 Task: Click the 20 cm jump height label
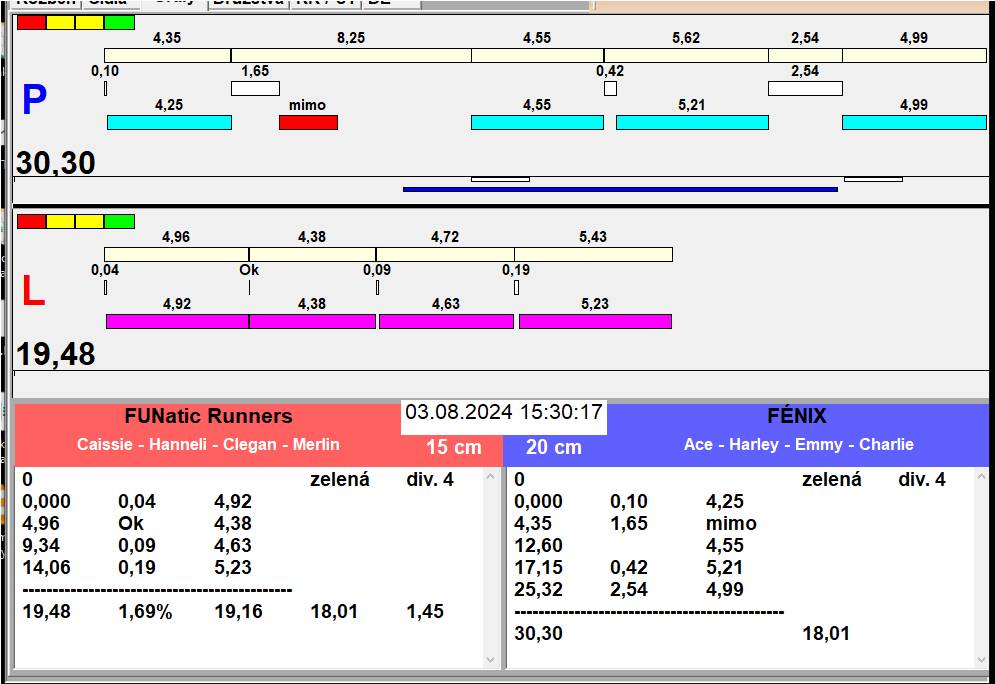point(553,447)
